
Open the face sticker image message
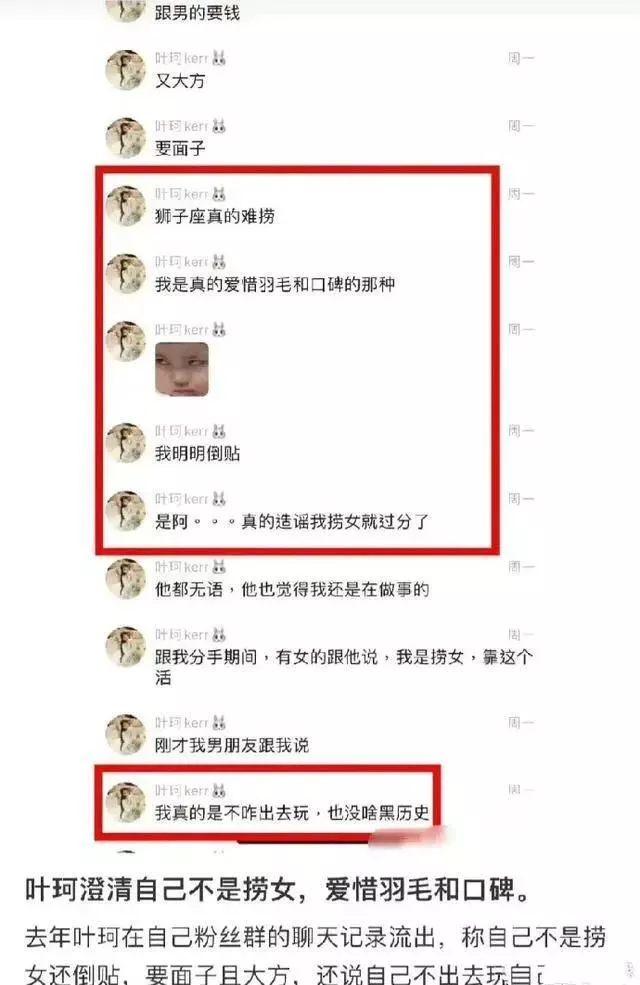182,369
